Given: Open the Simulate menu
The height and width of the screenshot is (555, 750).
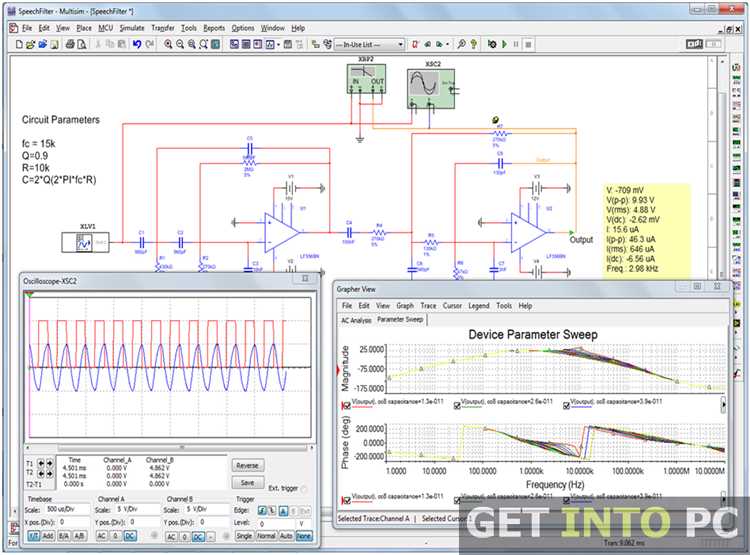Looking at the screenshot, I should point(132,28).
